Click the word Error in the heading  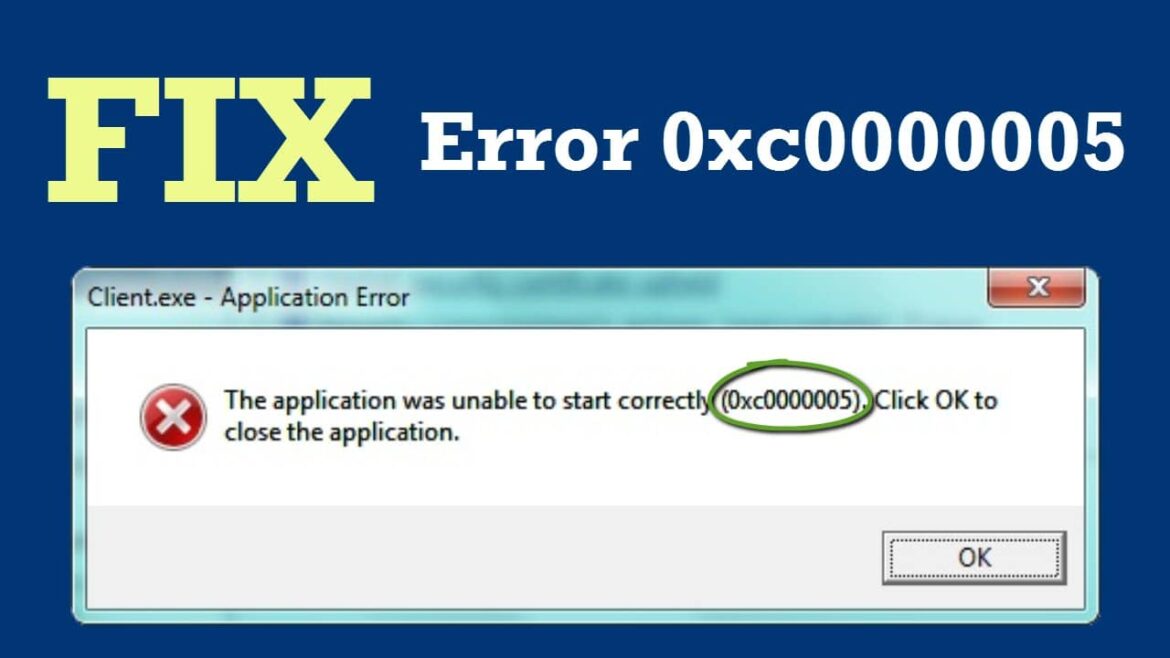tap(529, 141)
